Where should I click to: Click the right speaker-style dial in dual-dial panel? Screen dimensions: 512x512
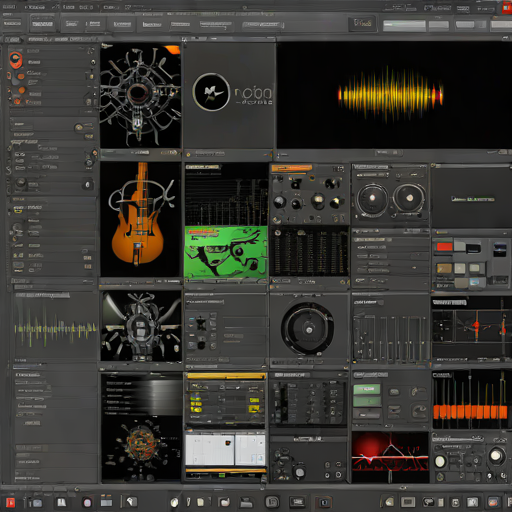pos(409,198)
